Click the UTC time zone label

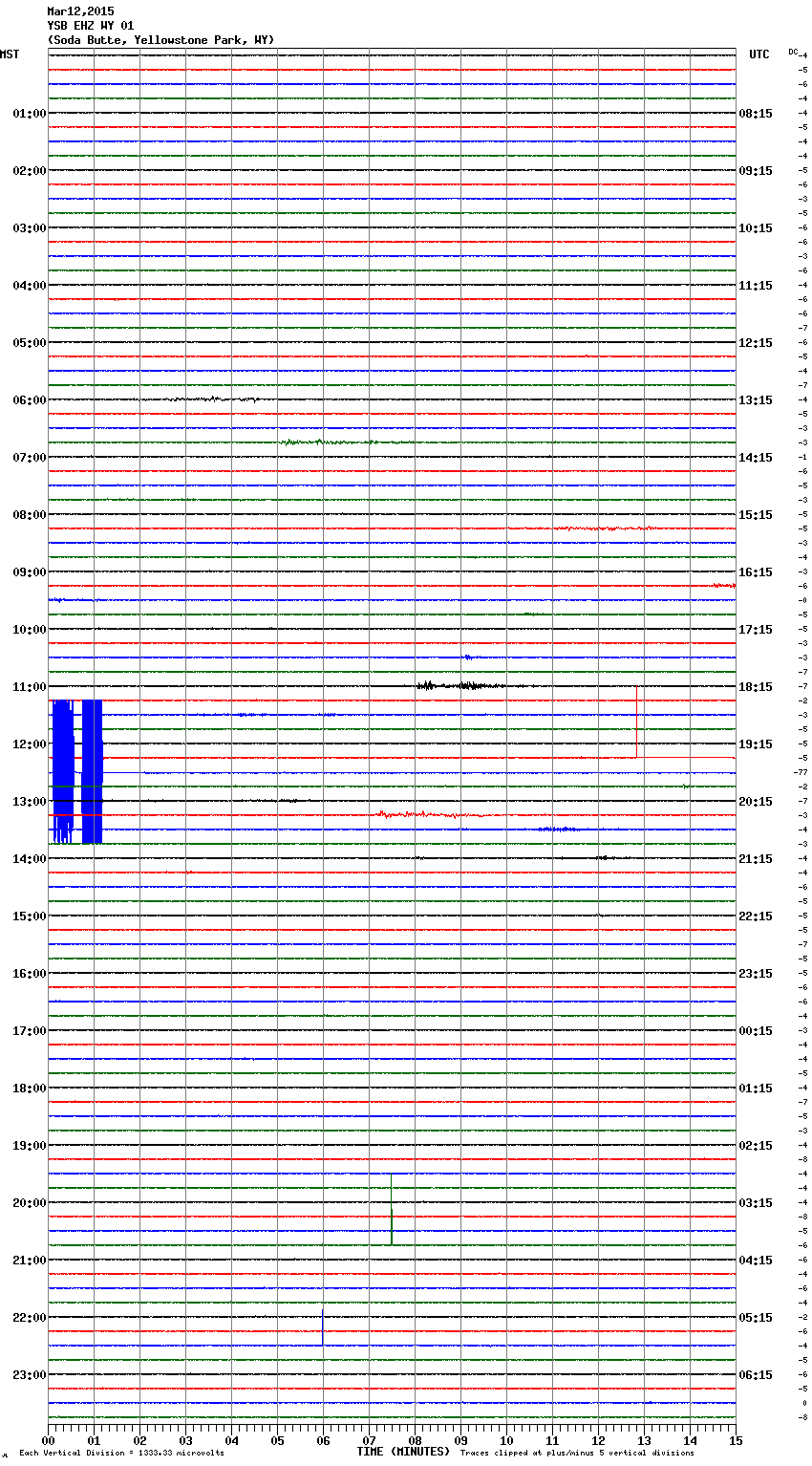pyautogui.click(x=759, y=54)
